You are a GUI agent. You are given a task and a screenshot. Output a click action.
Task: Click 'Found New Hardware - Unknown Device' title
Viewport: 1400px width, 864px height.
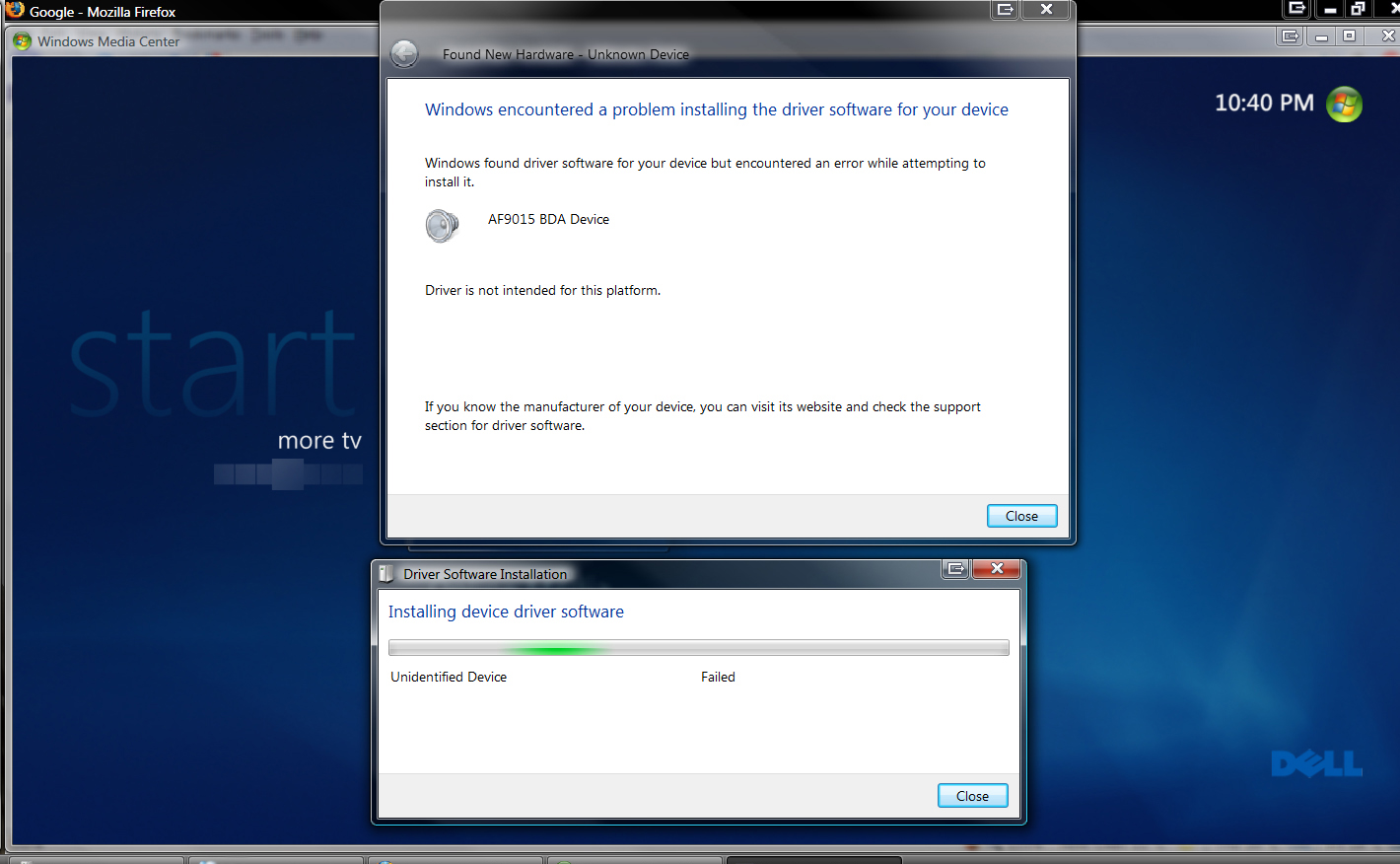(x=566, y=54)
